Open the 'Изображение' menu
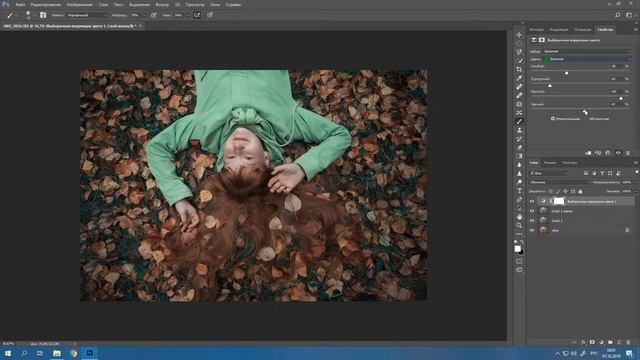The height and width of the screenshot is (360, 640). pyautogui.click(x=80, y=4)
